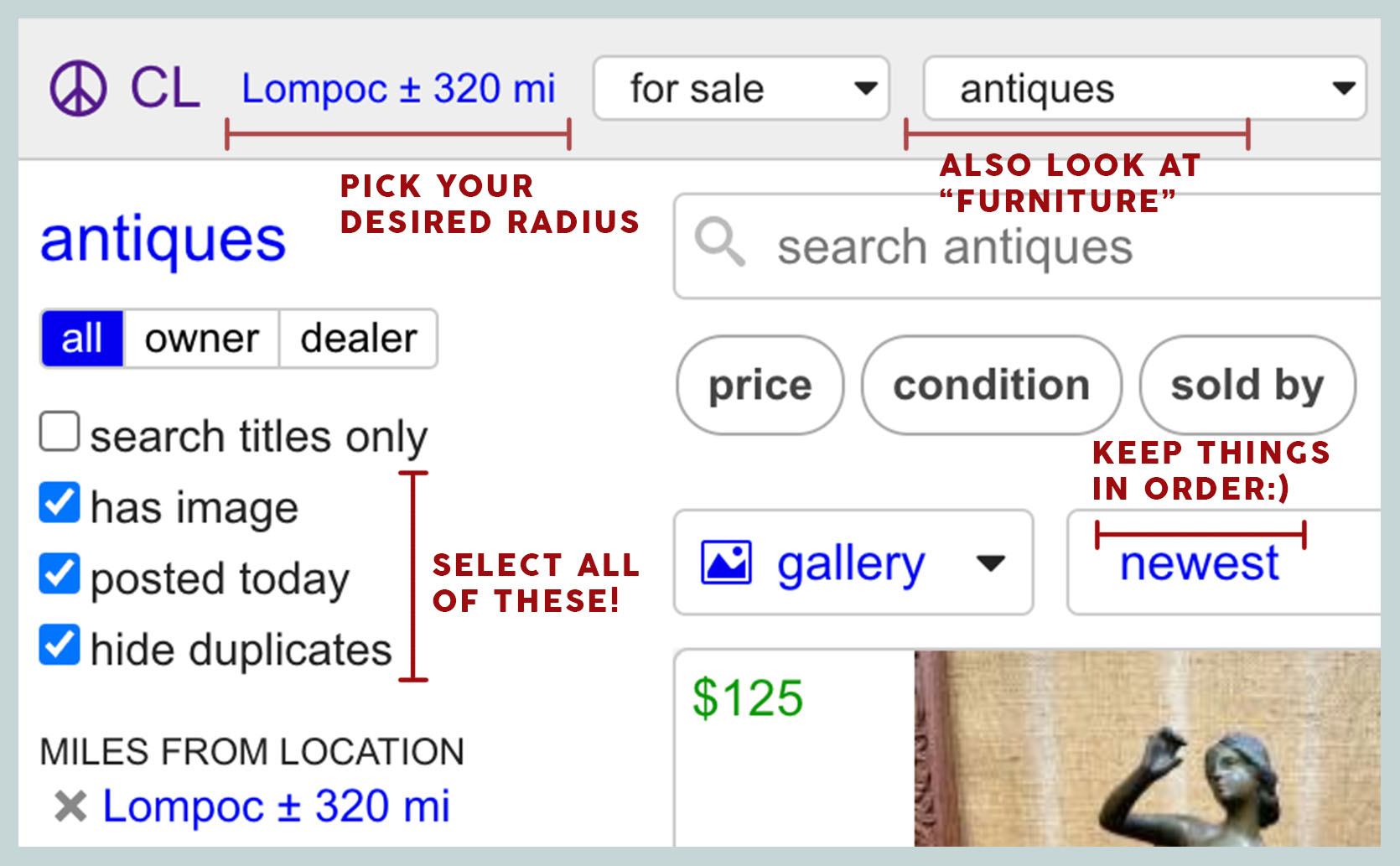This screenshot has height=866, width=1400.
Task: Click the gallery picture icon
Action: [x=726, y=562]
